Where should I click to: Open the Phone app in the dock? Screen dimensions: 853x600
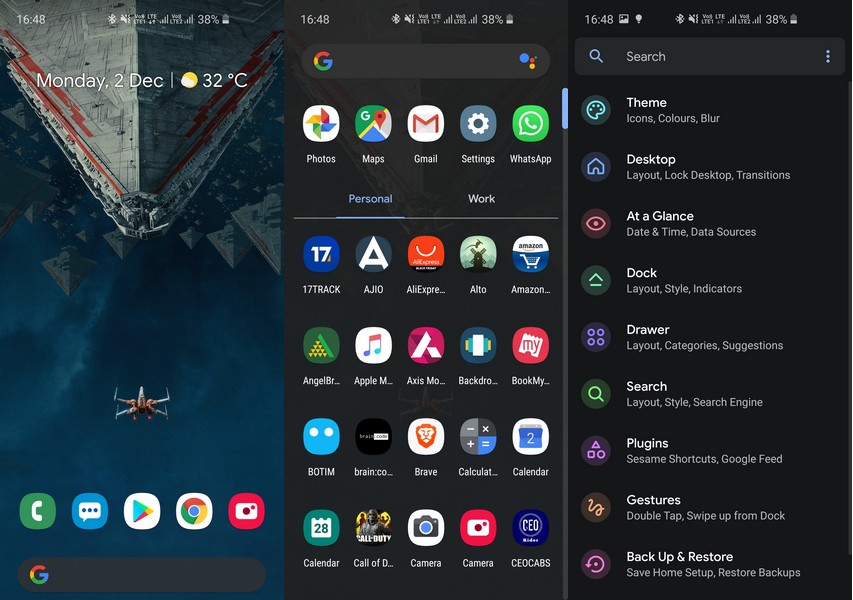click(x=38, y=511)
